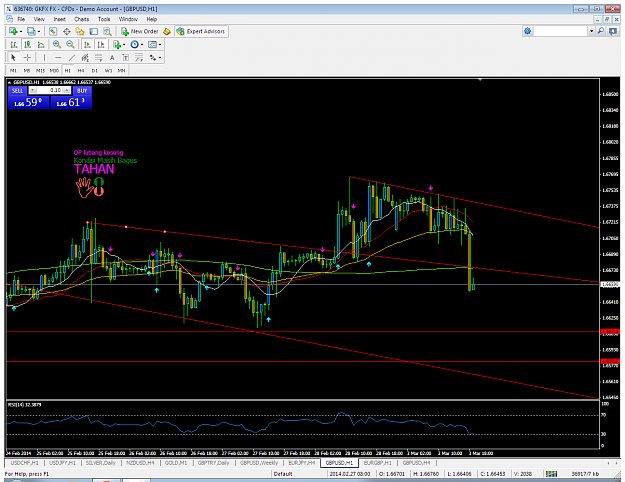The height and width of the screenshot is (482, 625).
Task: Select the Fibonacci retracement tool
Action: click(98, 58)
